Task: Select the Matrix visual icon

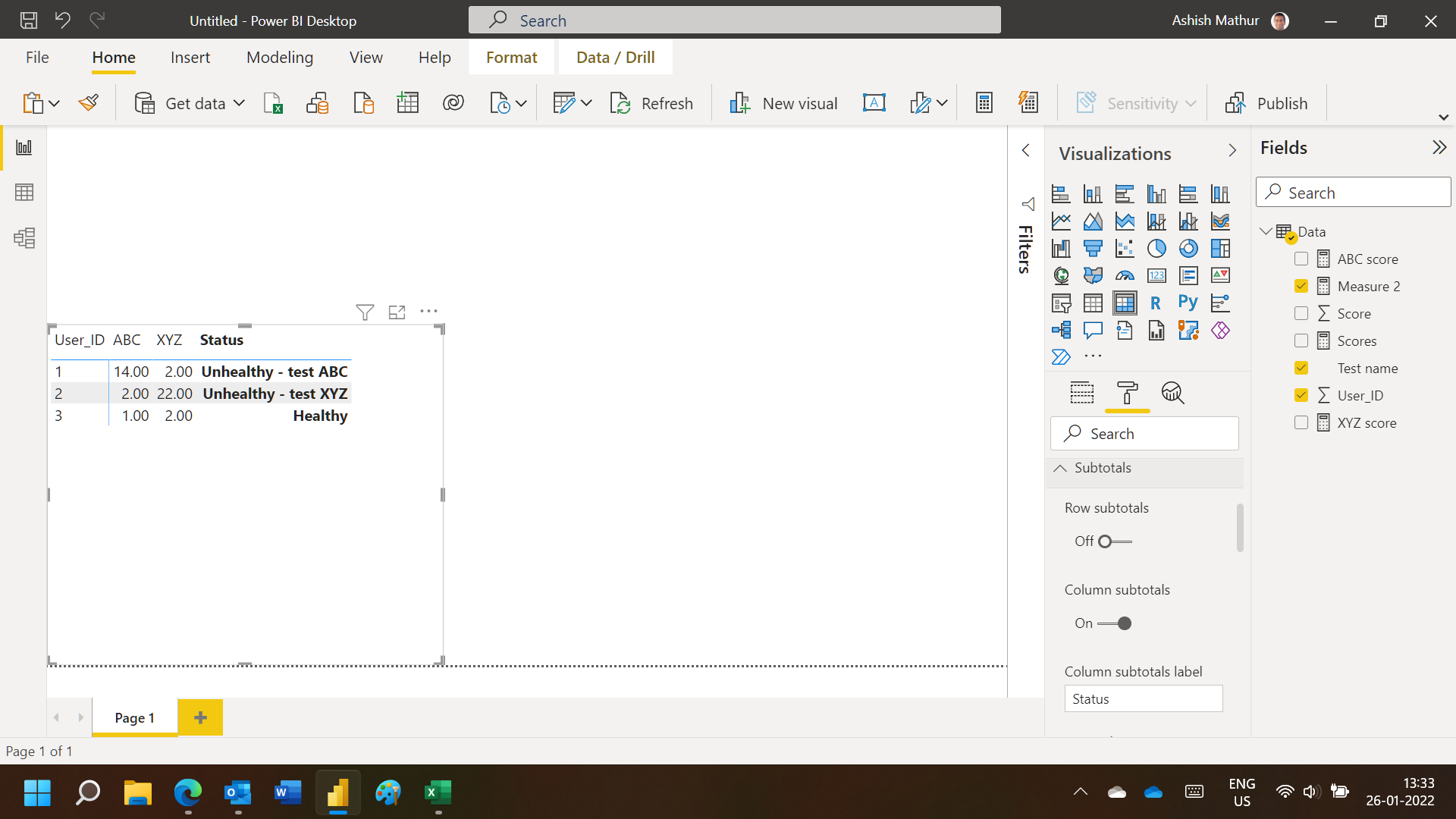Action: (x=1125, y=303)
